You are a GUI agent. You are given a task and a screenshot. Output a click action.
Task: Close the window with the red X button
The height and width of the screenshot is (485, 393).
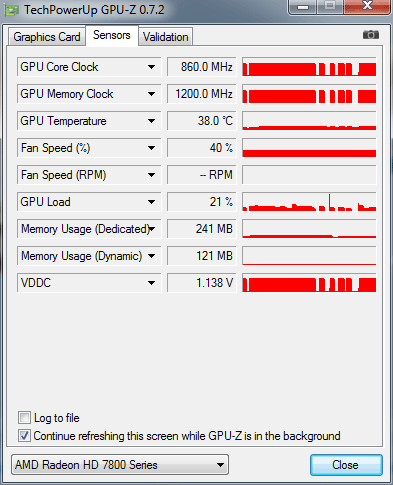click(367, 6)
